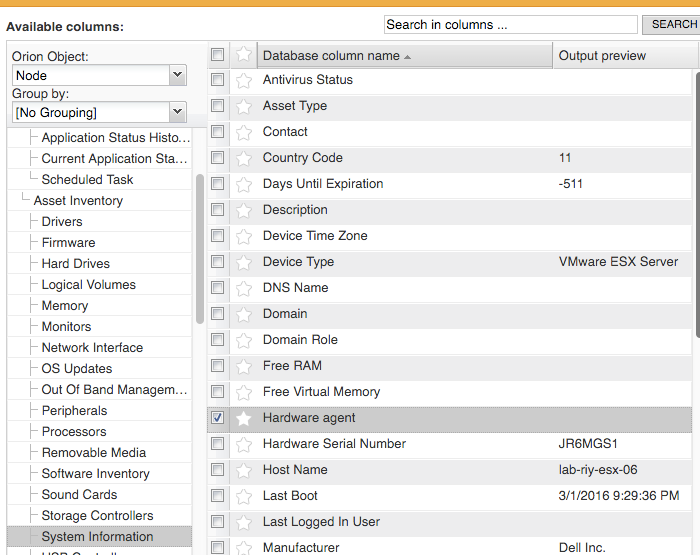Star the DNS Name column

coord(244,288)
